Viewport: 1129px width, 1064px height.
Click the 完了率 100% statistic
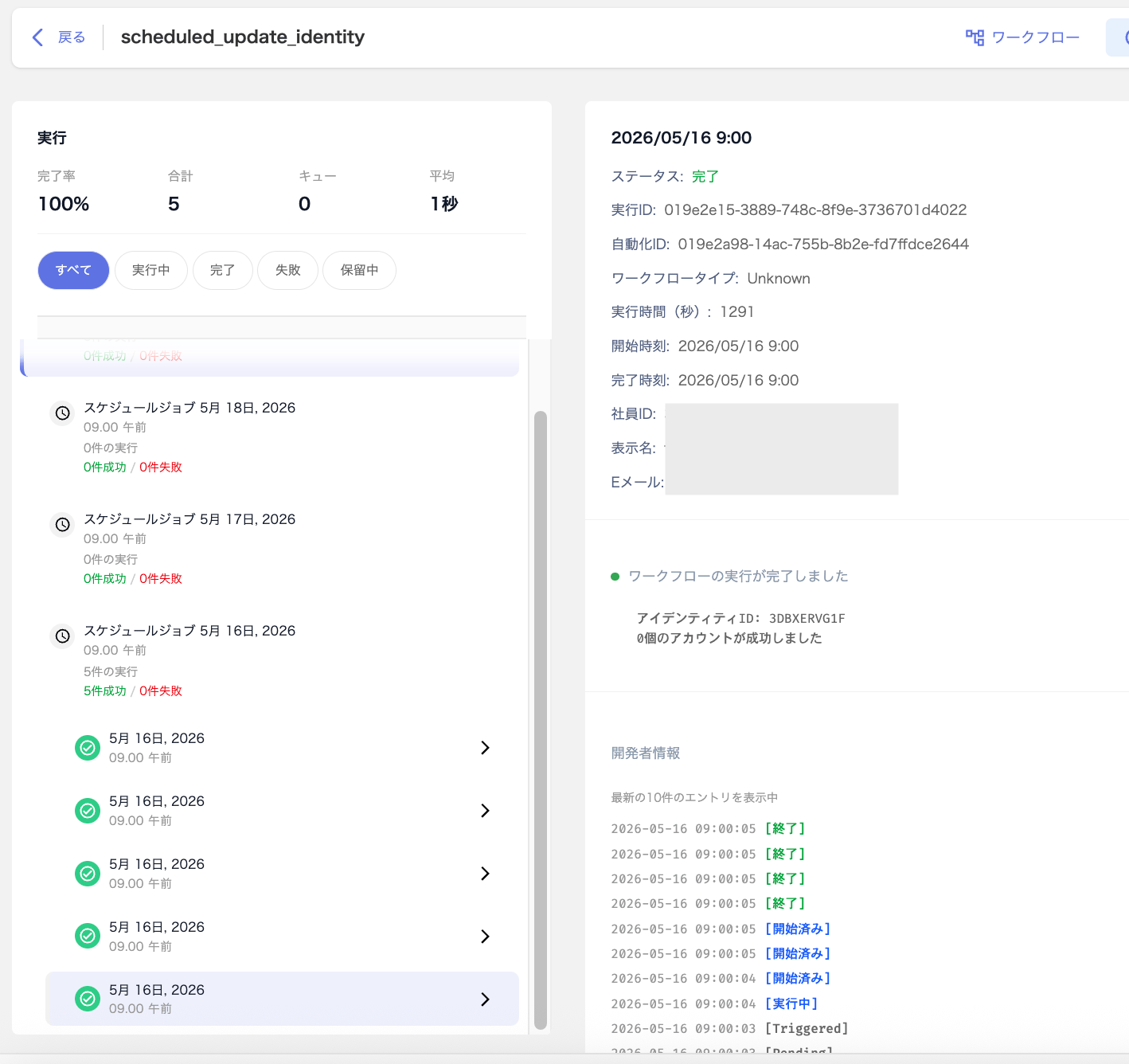[64, 192]
